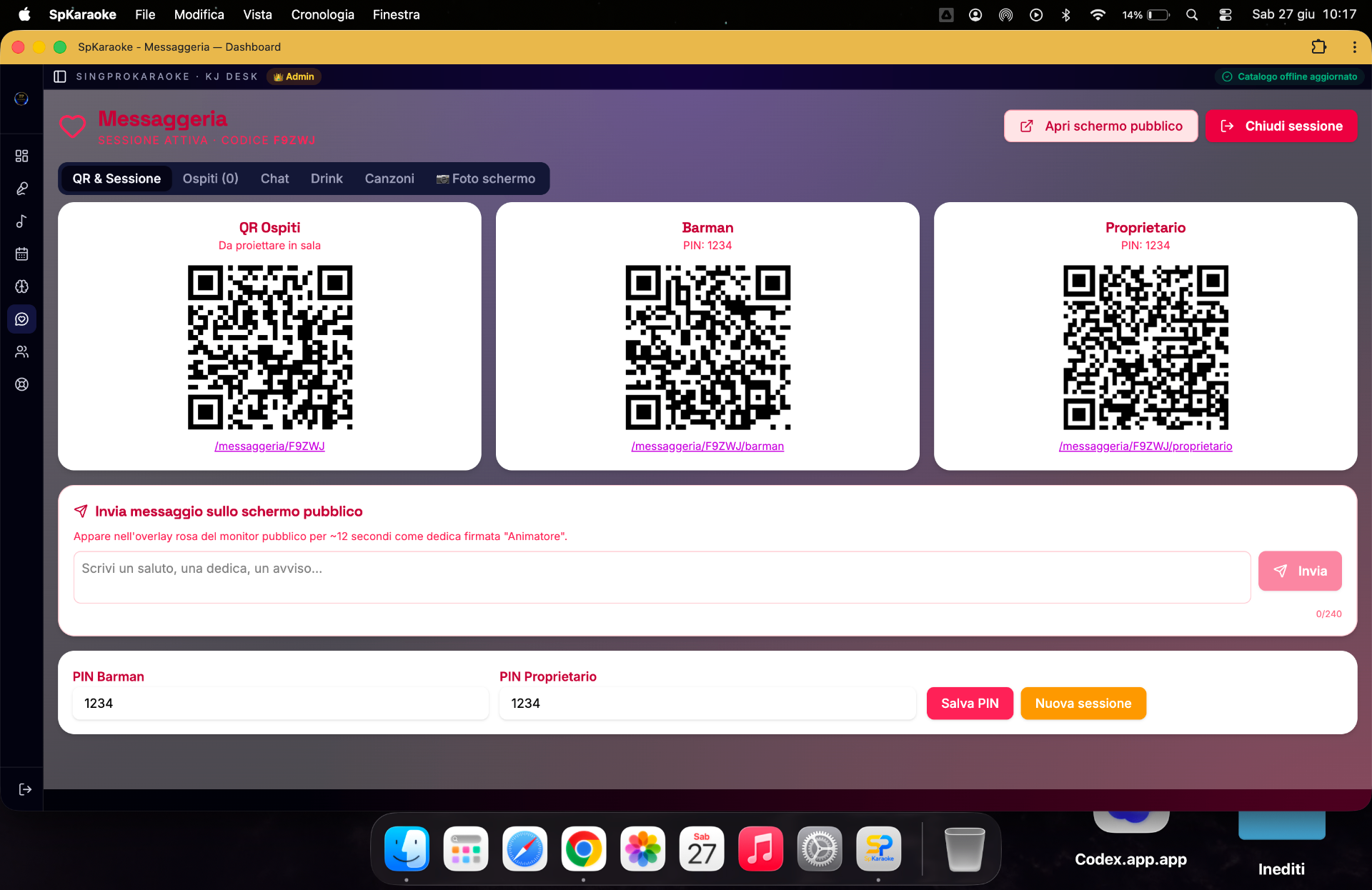Open the /messaggeria/F9ZWJ/barman link
The height and width of the screenshot is (890, 1372).
(x=707, y=446)
